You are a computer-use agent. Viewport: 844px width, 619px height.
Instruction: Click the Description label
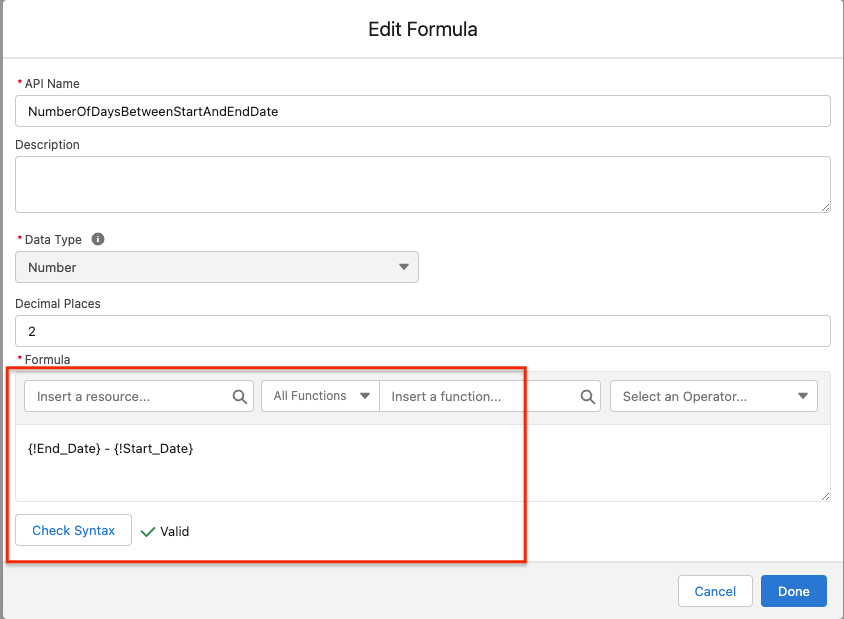[47, 145]
